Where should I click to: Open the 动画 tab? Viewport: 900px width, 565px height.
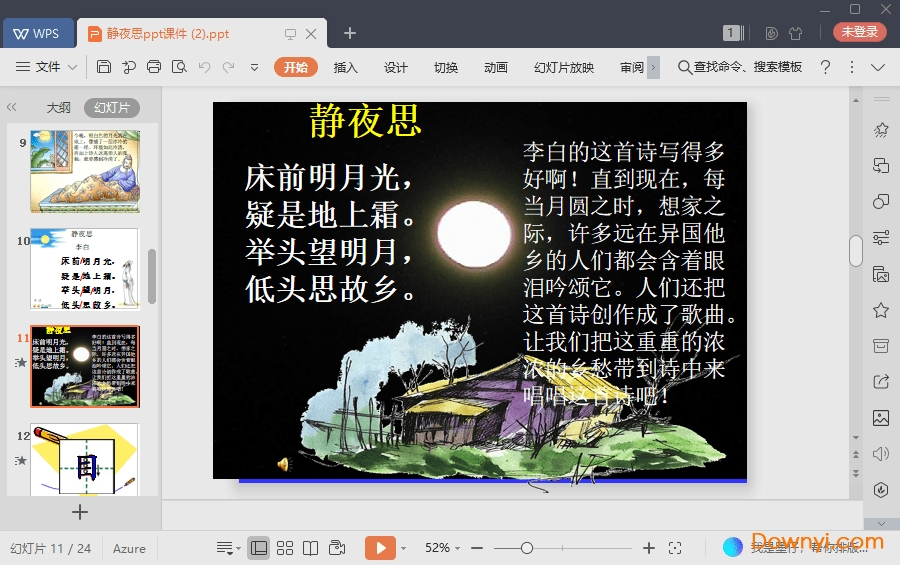tap(495, 67)
